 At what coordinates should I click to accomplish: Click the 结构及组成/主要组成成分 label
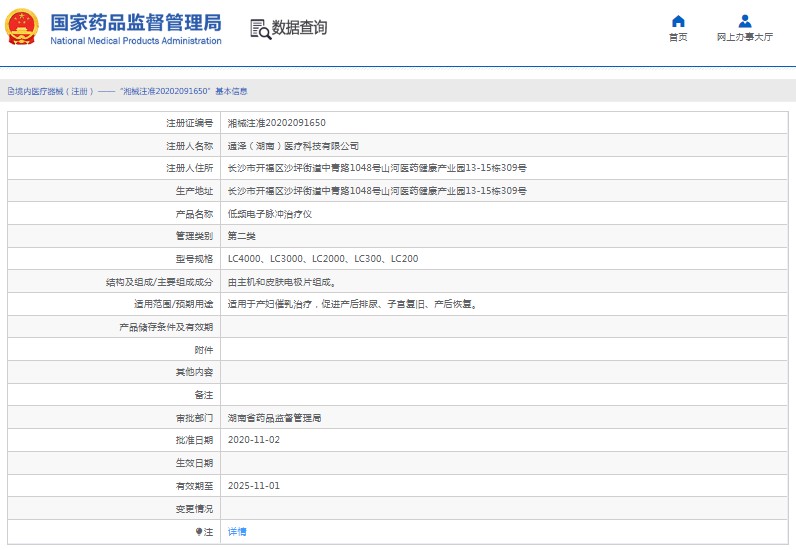coord(159,282)
